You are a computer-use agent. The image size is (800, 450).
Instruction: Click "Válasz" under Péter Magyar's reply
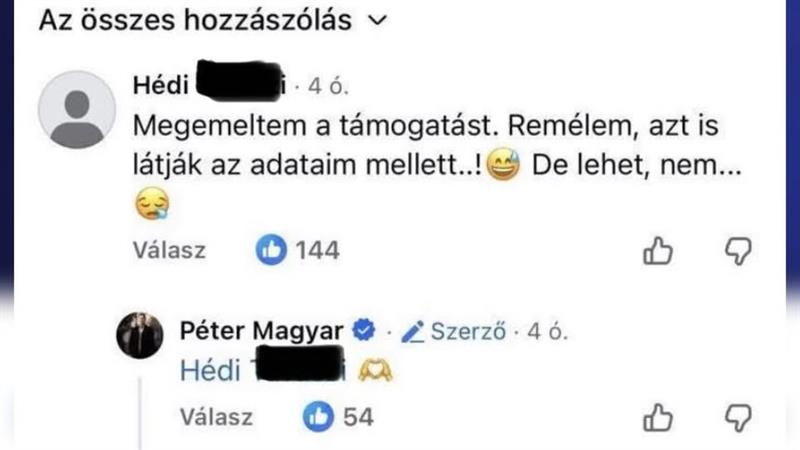tap(216, 417)
